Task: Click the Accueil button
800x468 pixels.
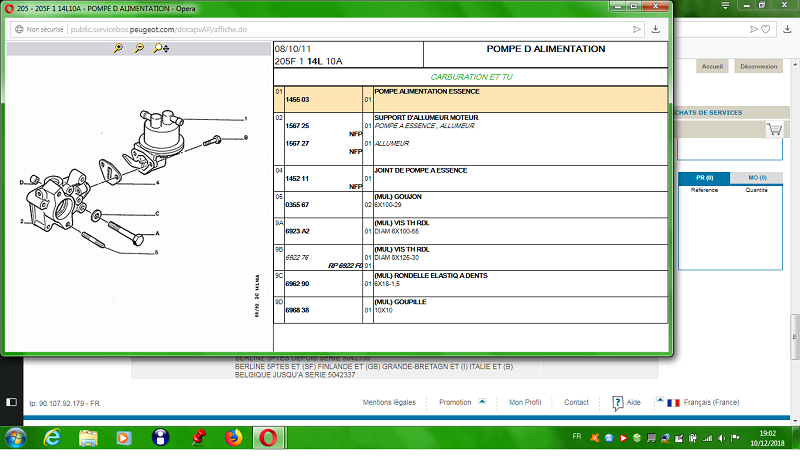Action: (x=712, y=66)
